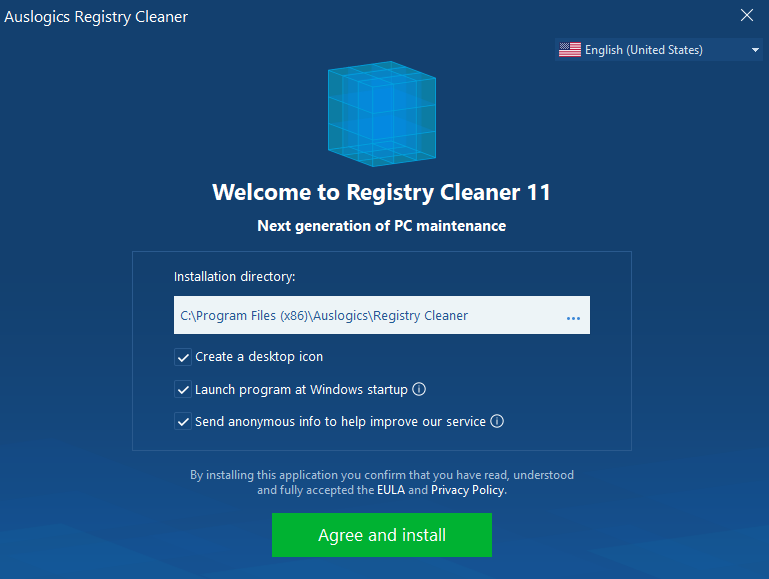Click the Agree and install button
769x579 pixels.
(382, 535)
